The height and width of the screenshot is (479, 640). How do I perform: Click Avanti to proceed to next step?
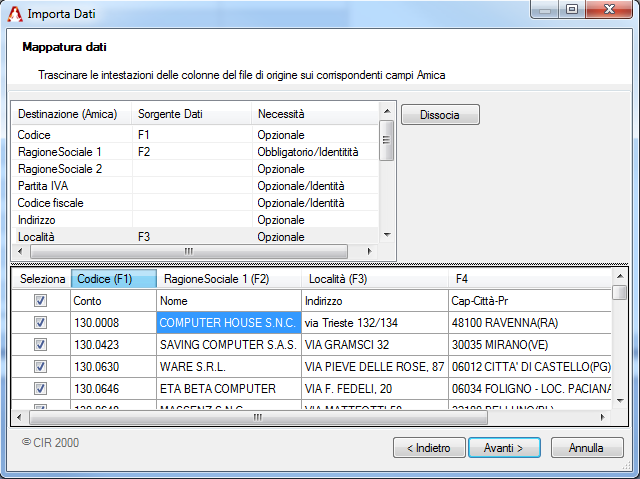504,447
